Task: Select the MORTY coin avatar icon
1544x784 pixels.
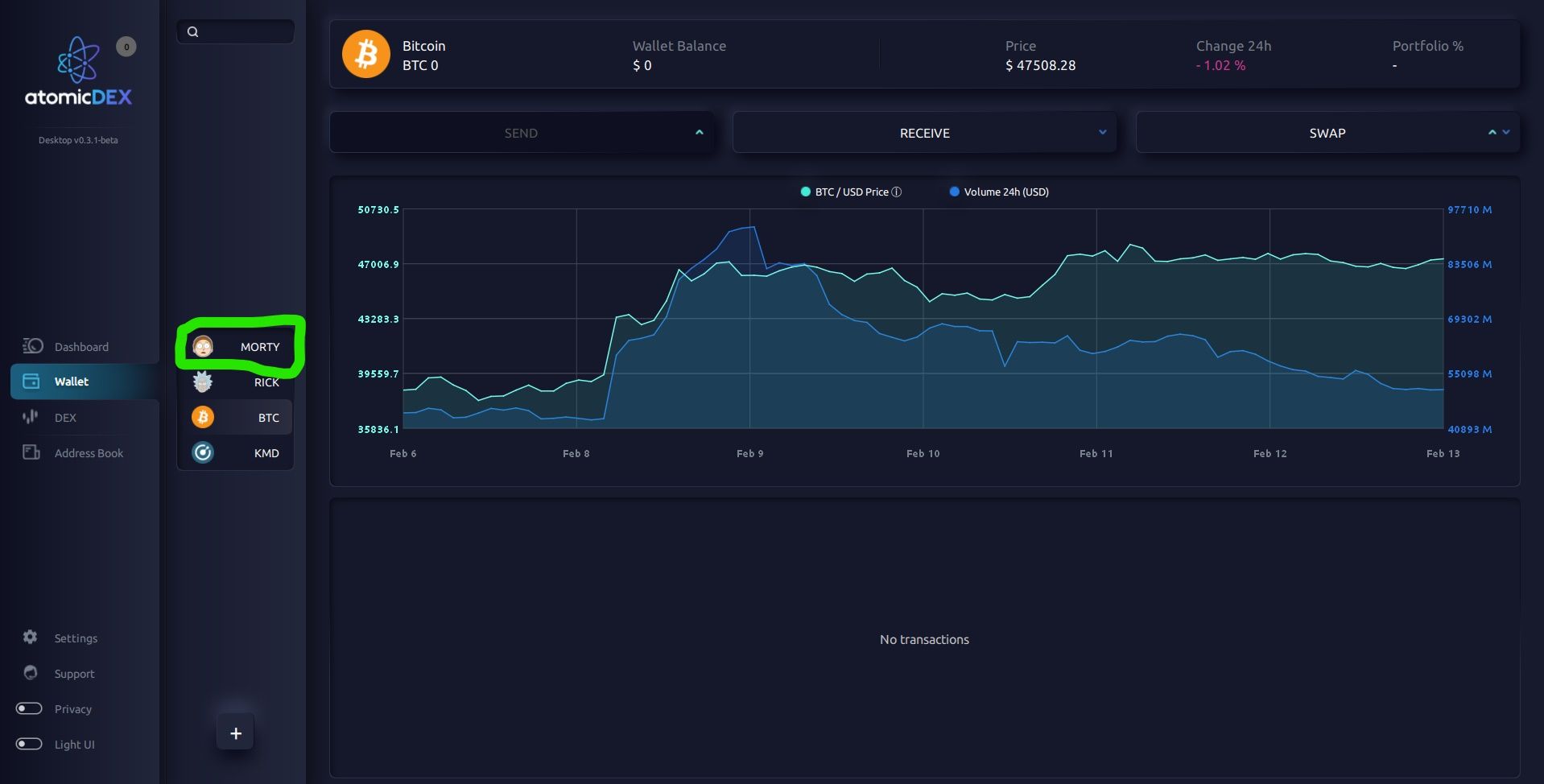Action: [203, 347]
